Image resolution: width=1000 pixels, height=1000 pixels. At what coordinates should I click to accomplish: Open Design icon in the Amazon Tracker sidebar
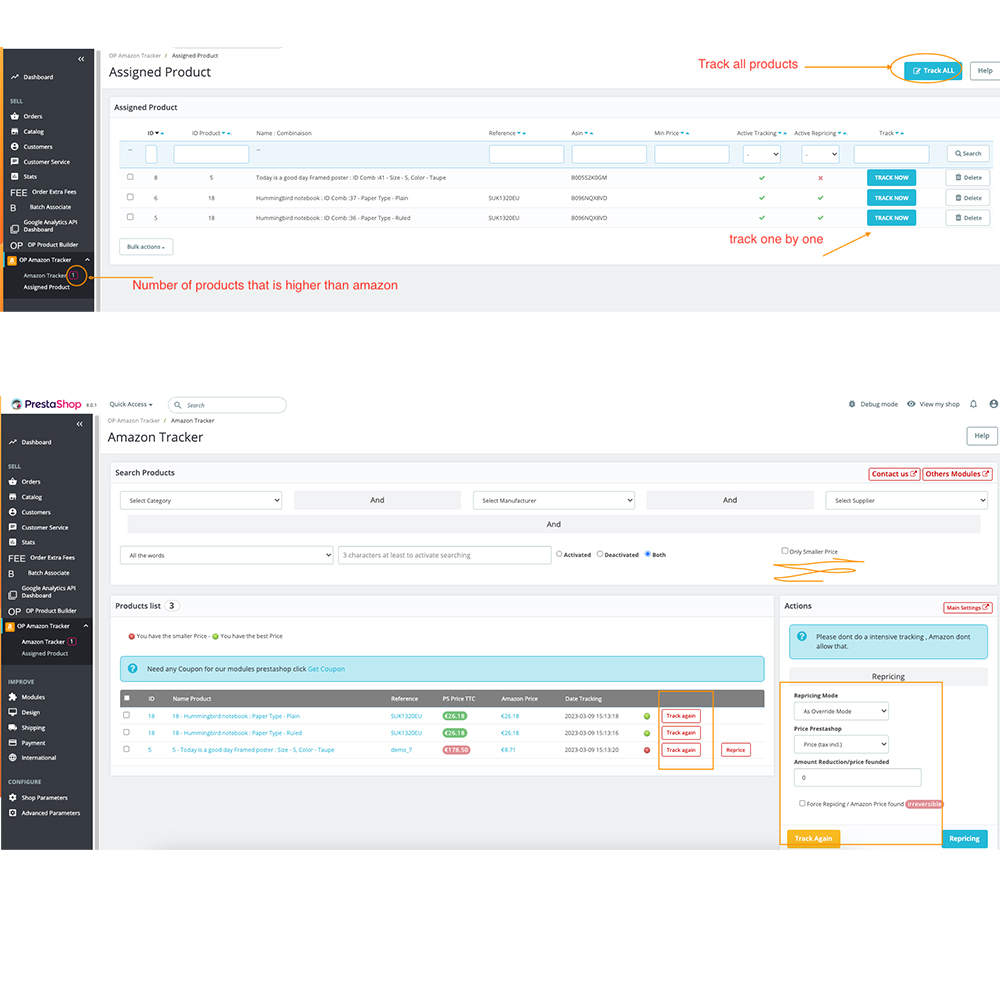[13, 712]
